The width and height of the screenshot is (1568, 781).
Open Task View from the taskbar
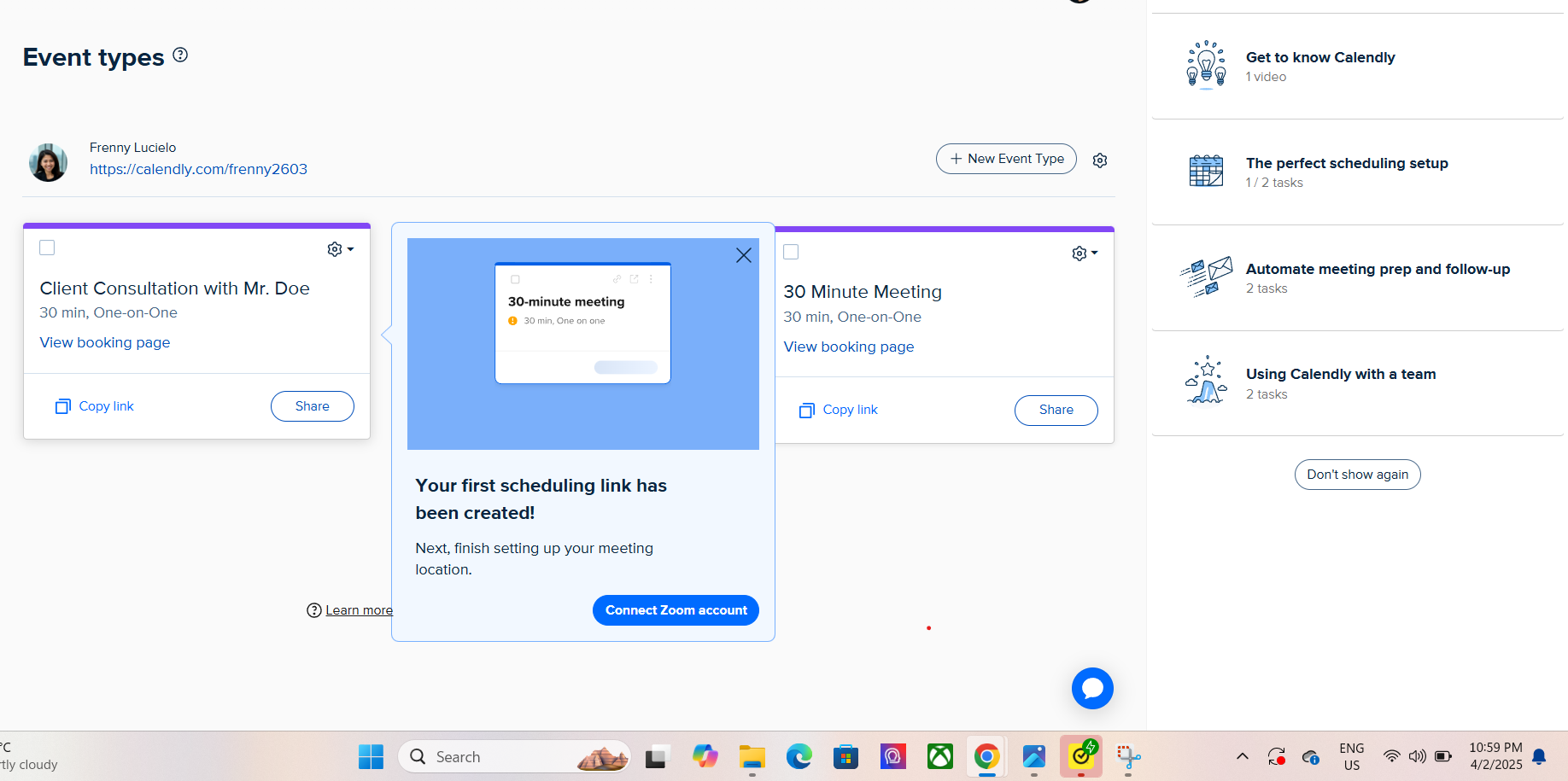[657, 757]
